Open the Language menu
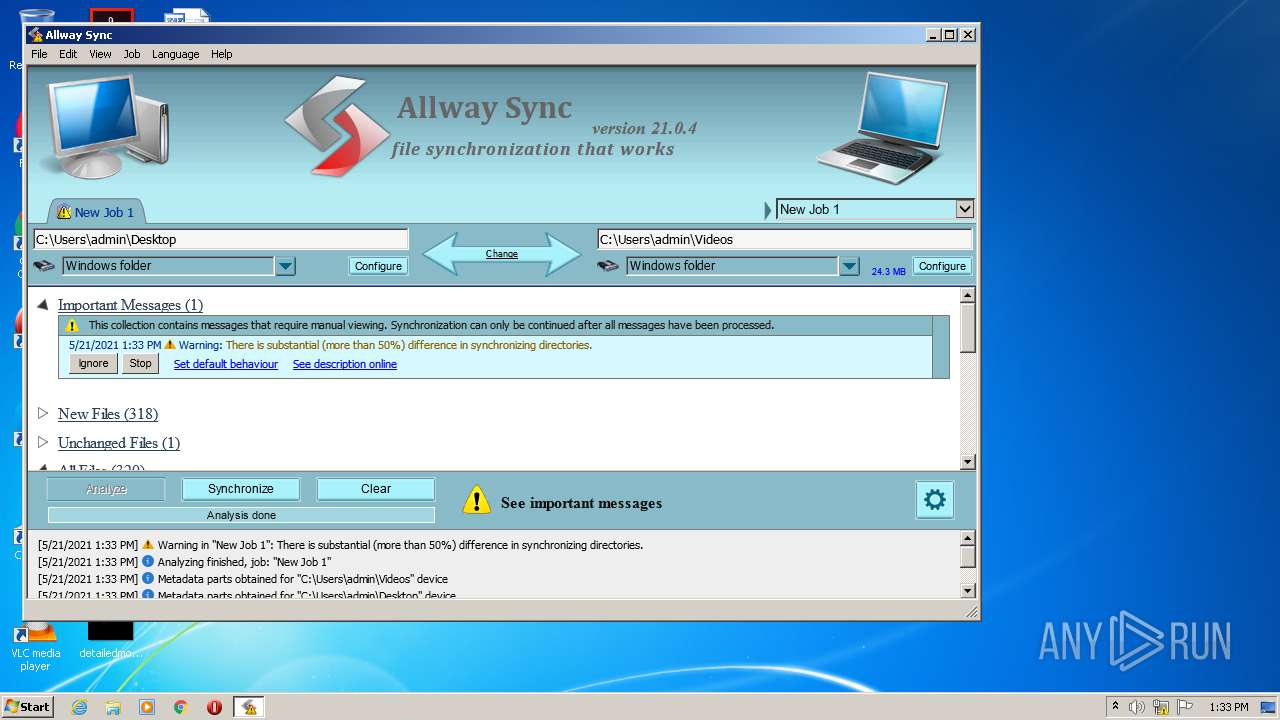 (176, 54)
